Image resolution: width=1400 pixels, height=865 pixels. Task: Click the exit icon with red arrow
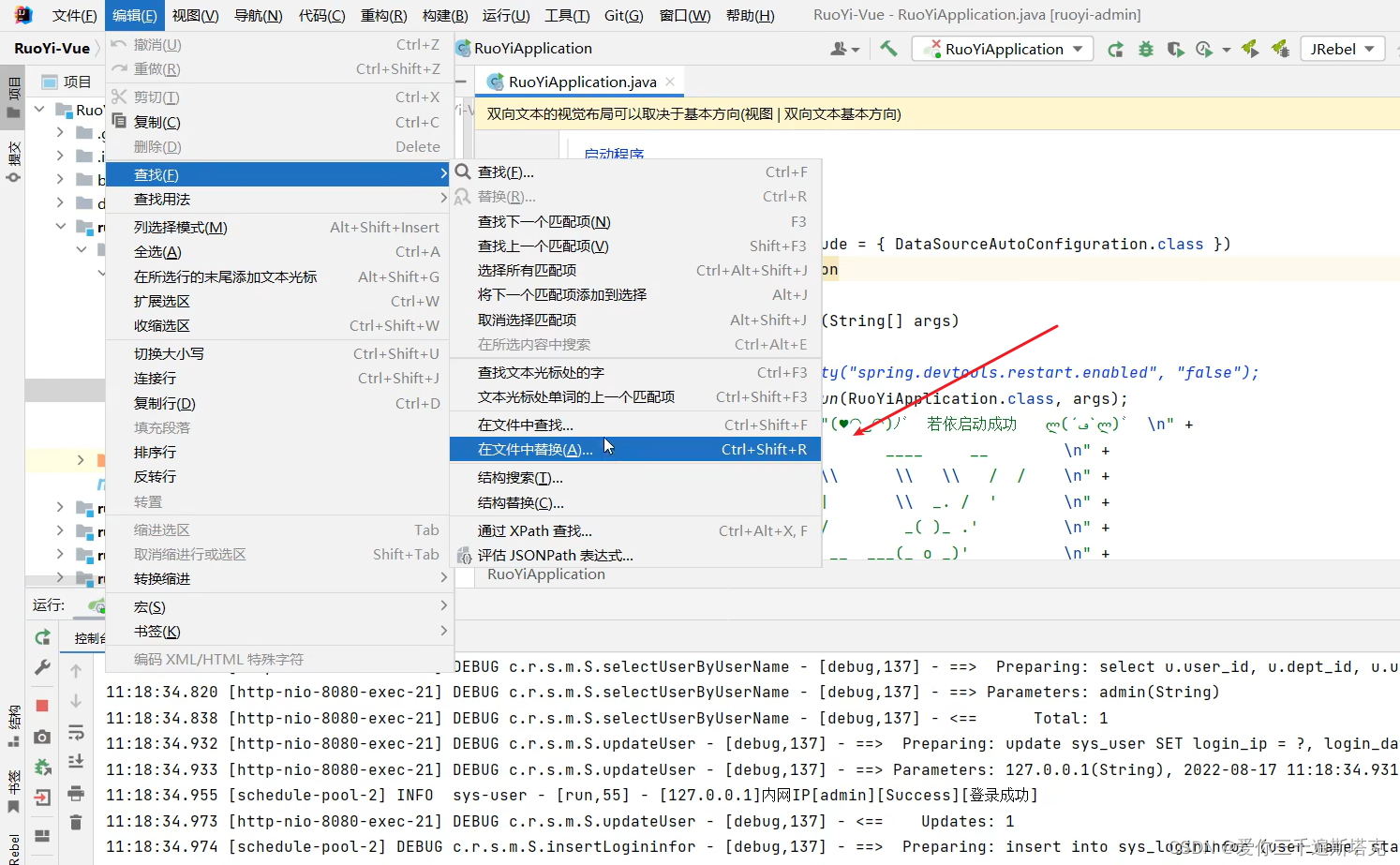tap(42, 798)
